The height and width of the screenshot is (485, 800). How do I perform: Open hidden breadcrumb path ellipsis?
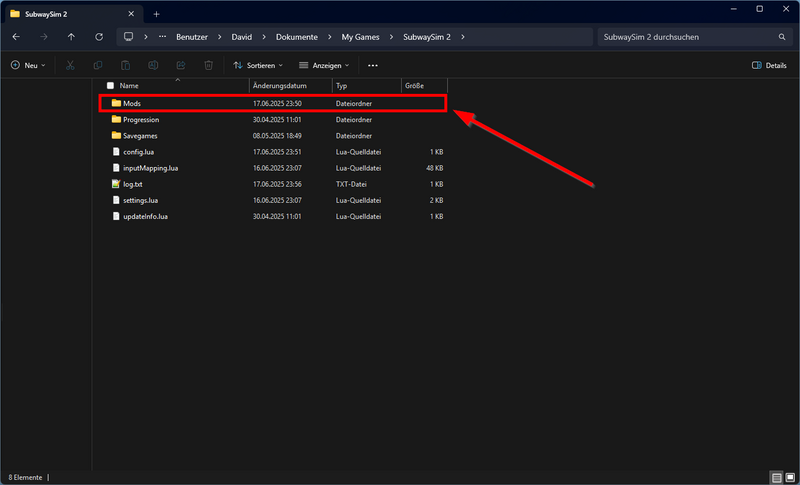coord(162,37)
